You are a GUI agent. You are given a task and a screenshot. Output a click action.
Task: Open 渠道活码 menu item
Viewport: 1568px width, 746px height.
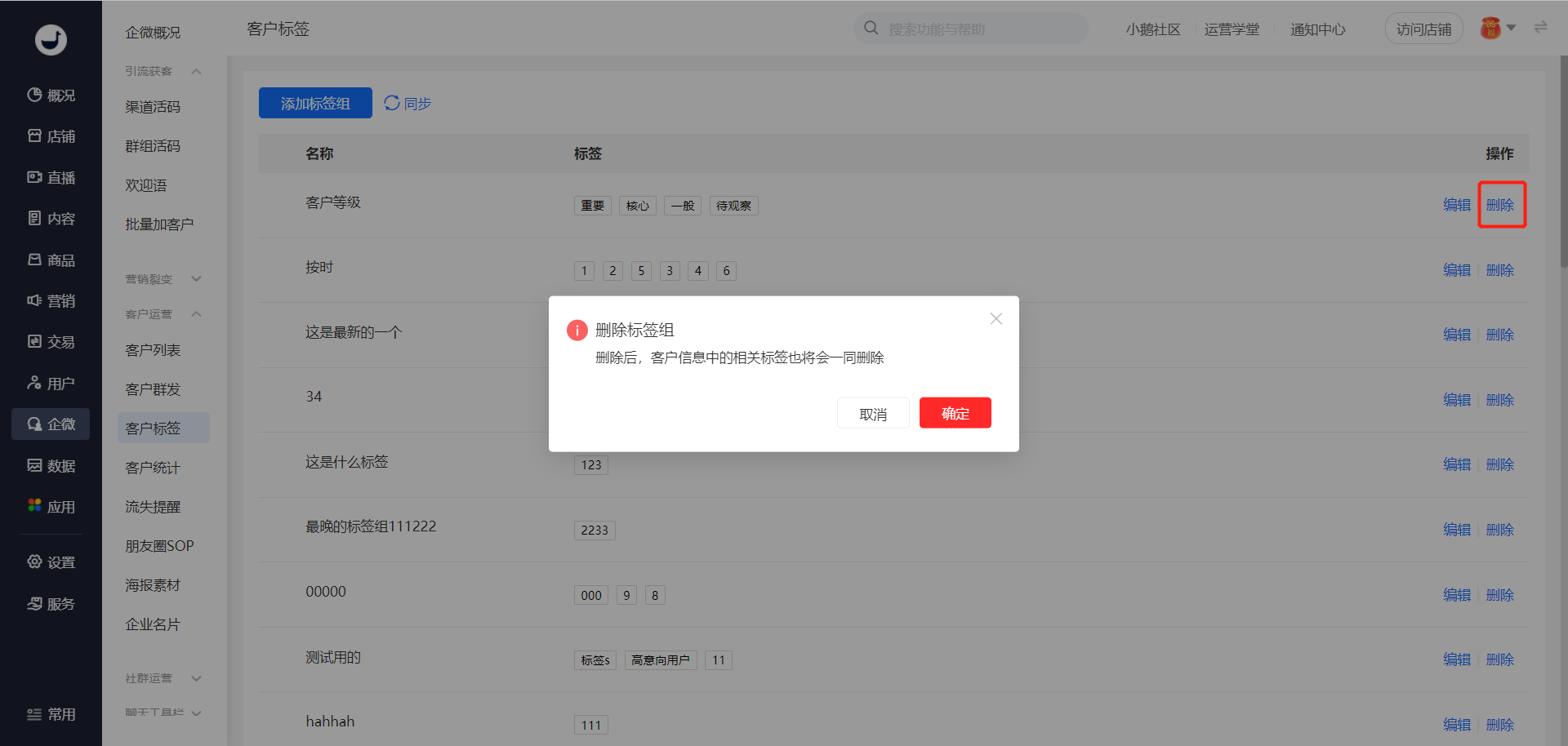tap(153, 107)
